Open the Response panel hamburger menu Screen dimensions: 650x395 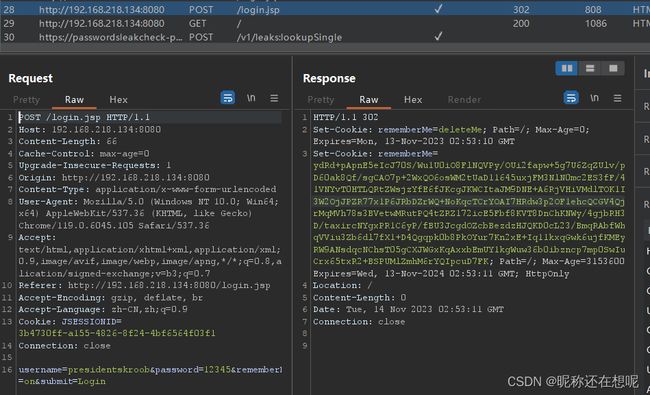click(617, 98)
